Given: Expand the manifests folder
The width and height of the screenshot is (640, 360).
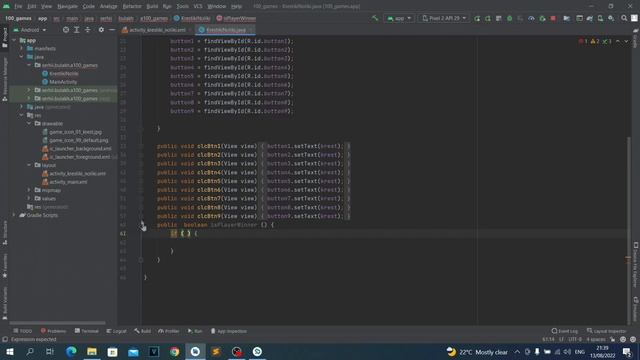Looking at the screenshot, I should pos(22,49).
